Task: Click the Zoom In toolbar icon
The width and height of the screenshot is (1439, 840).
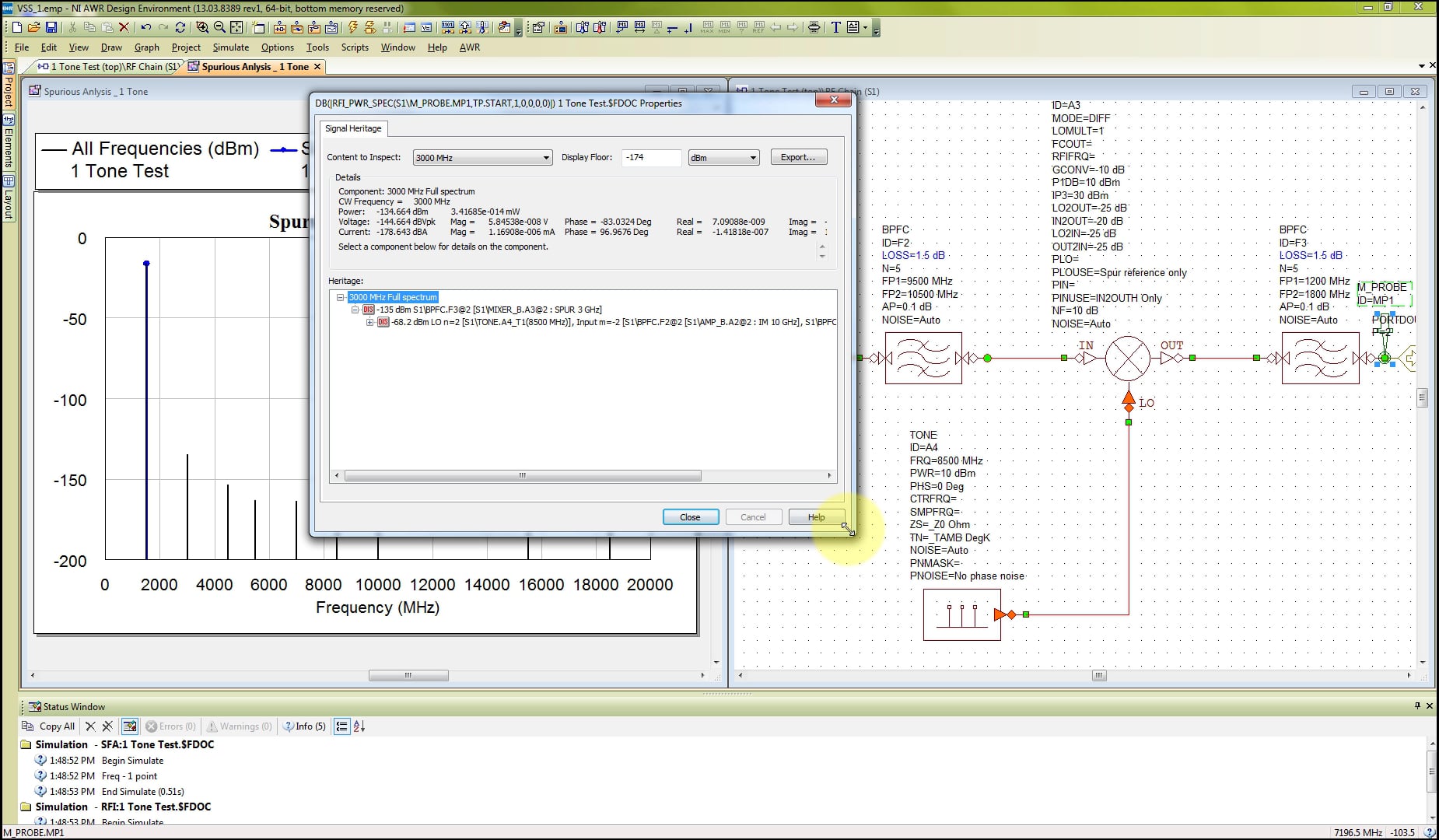Action: pos(201,27)
